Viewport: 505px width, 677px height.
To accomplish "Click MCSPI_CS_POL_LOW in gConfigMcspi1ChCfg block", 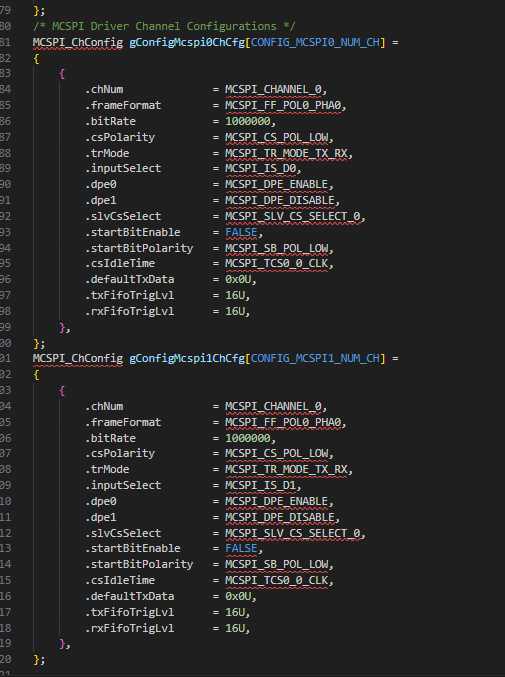I will [277, 453].
